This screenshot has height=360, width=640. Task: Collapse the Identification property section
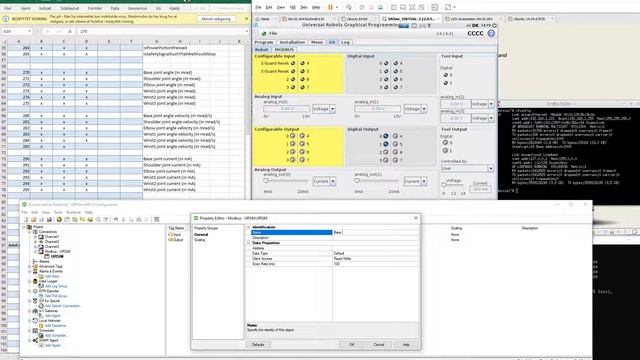tap(248, 227)
